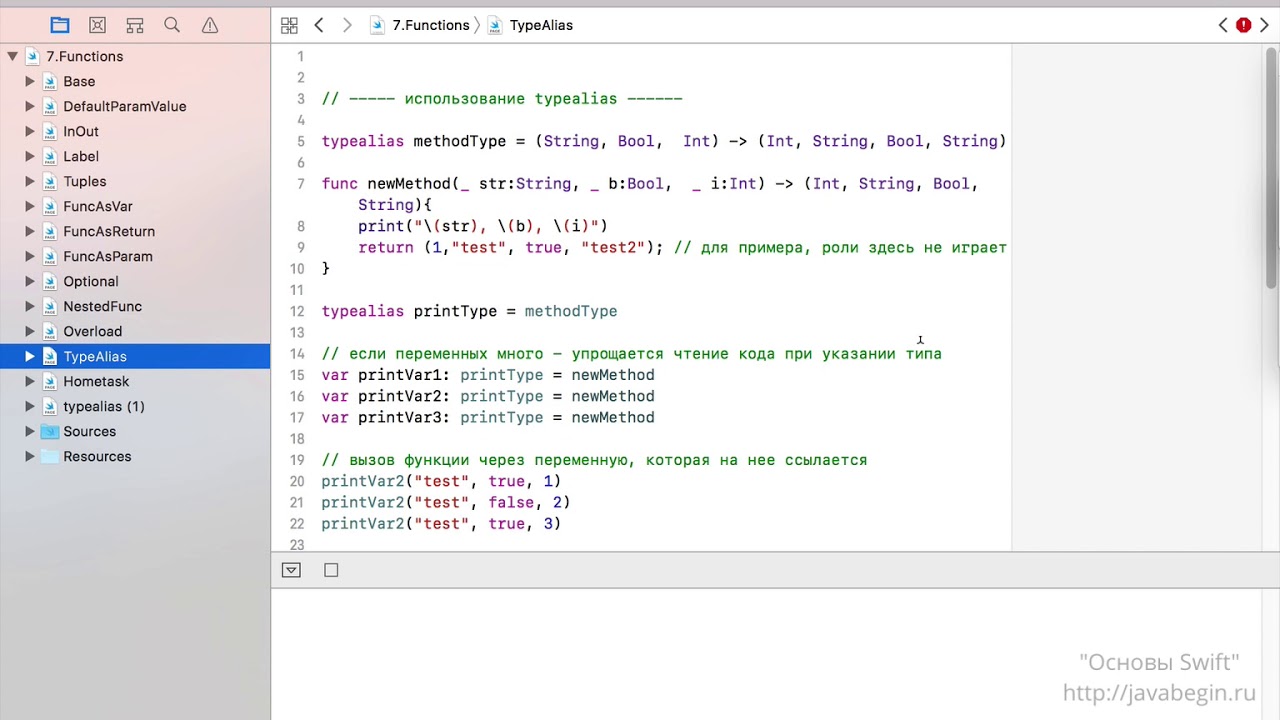Click the Optional page icon
The image size is (1280, 720).
click(x=49, y=281)
